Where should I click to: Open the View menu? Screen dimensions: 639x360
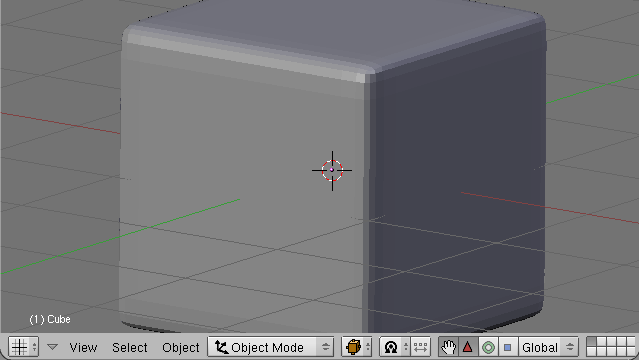click(83, 348)
